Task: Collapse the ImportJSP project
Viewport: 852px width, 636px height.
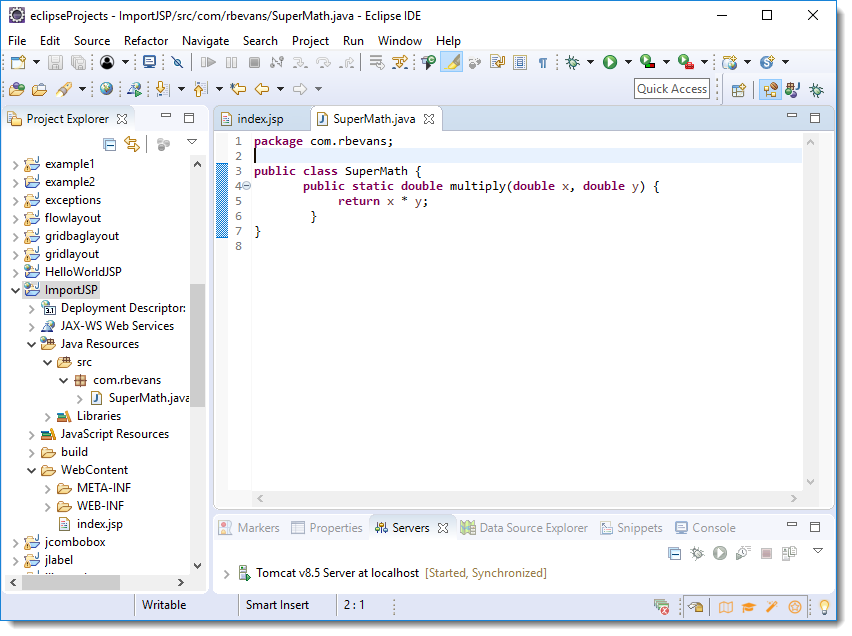Action: pos(15,290)
